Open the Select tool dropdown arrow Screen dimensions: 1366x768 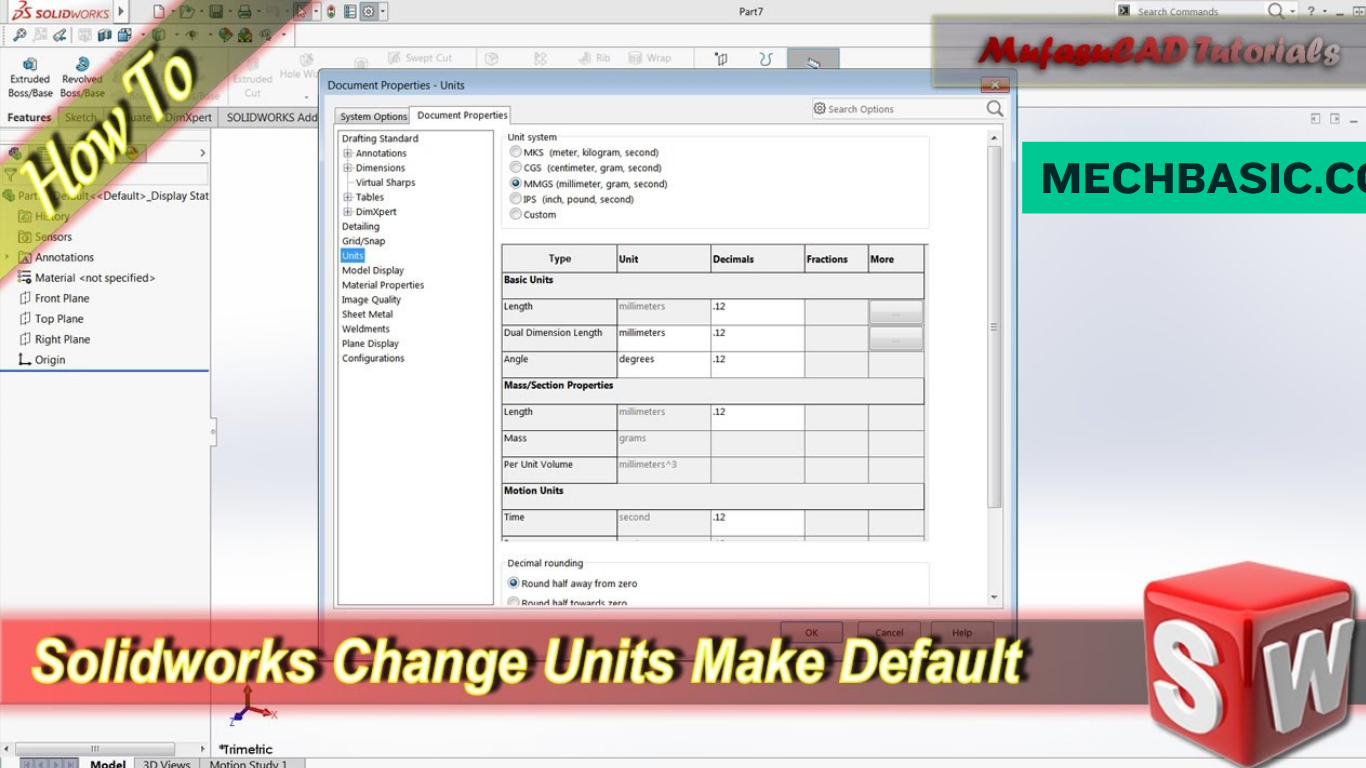316,12
